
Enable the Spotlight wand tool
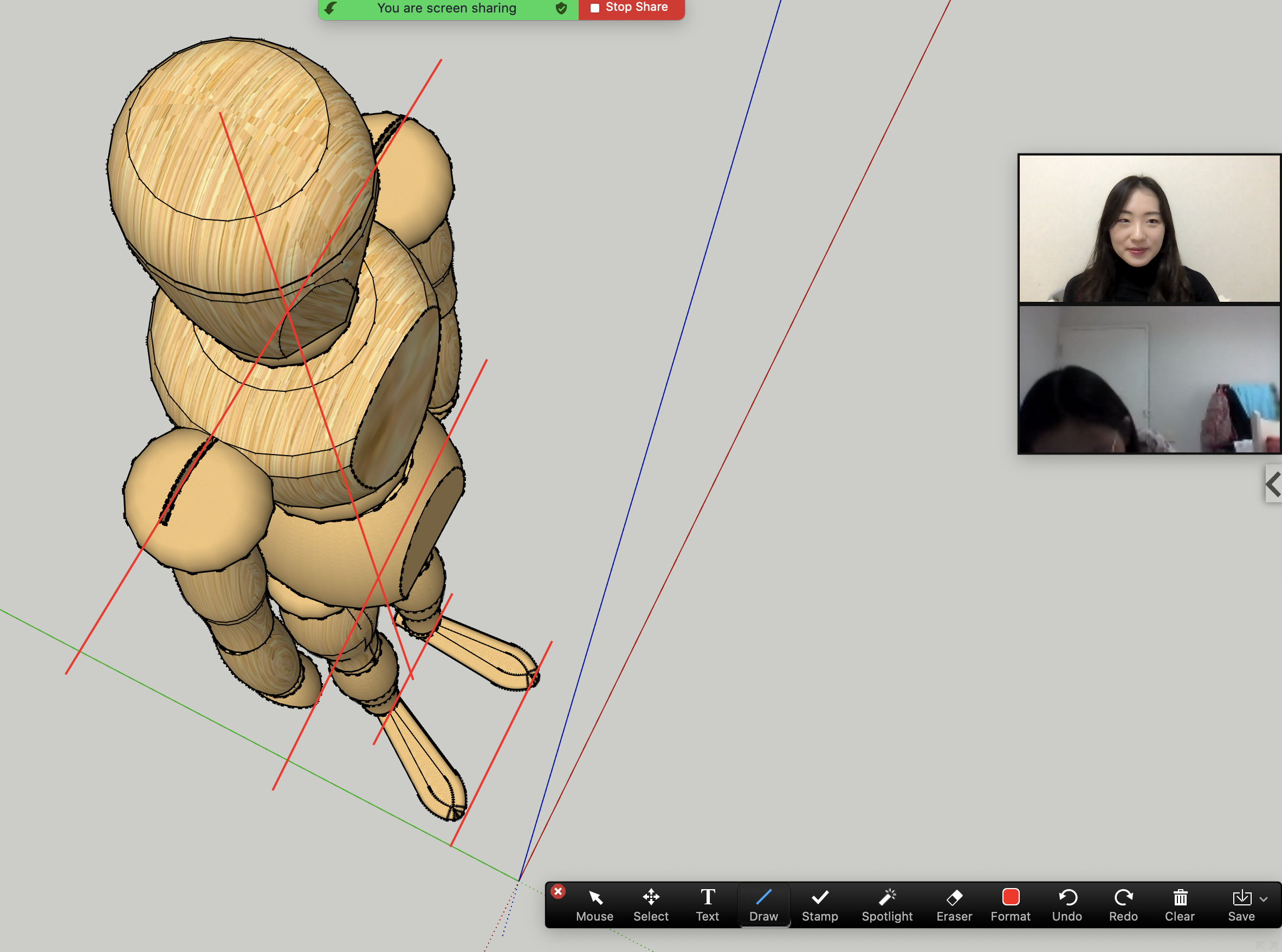887,905
